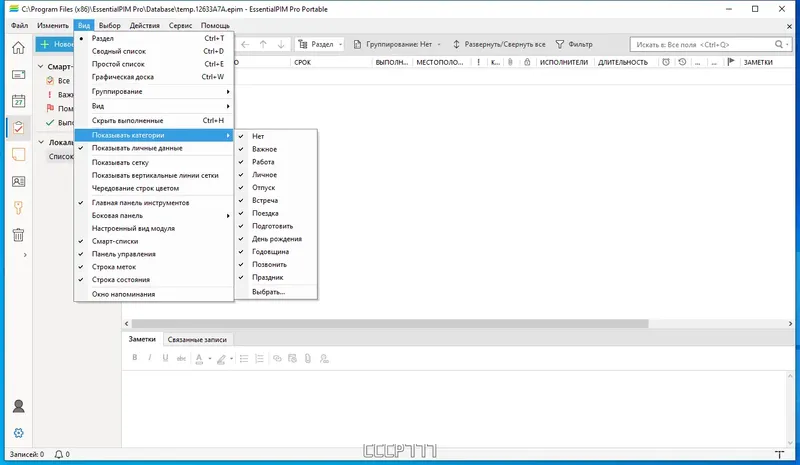Sort by the lock private column header

tap(527, 62)
